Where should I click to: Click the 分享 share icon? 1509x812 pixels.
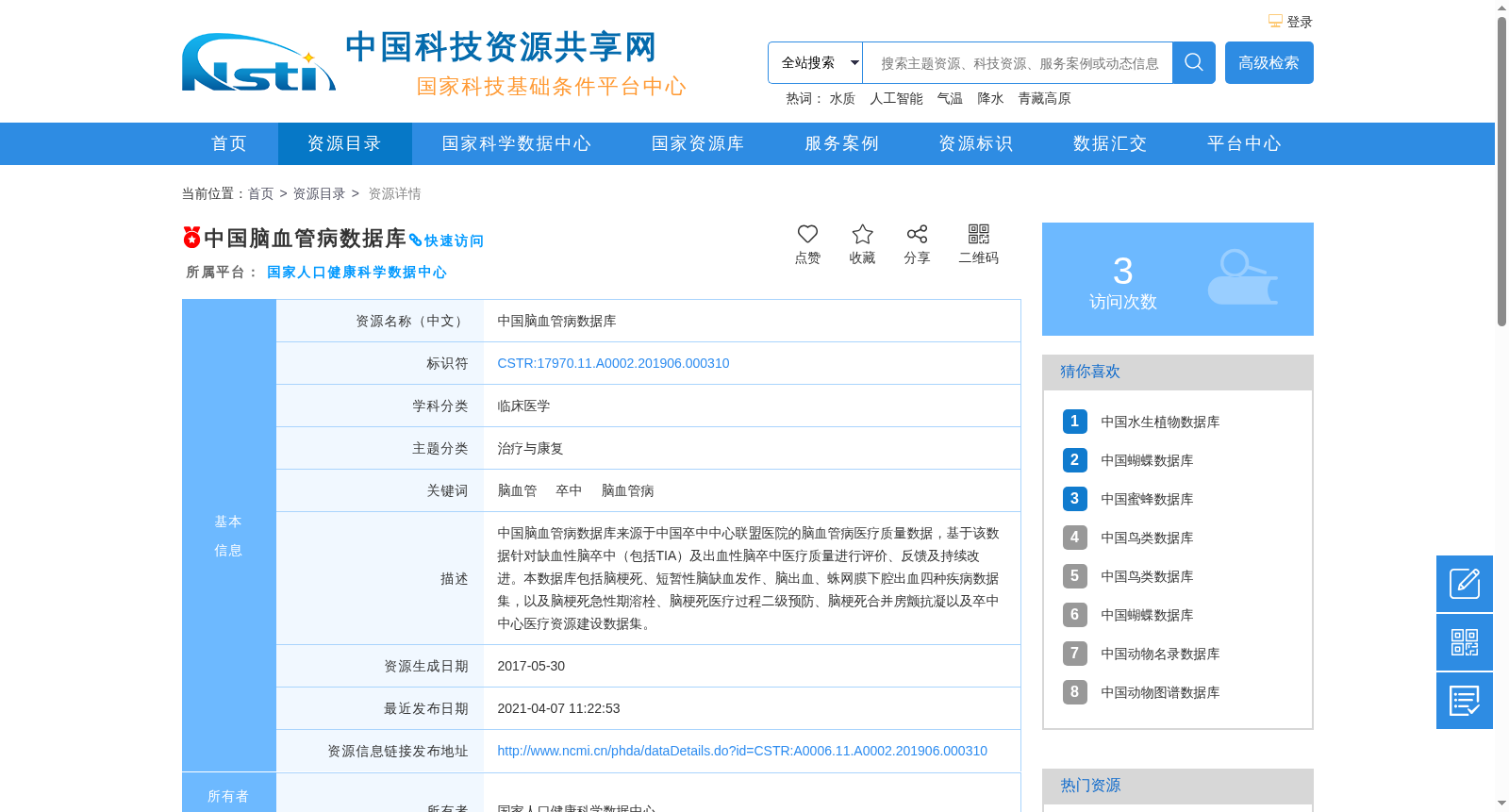click(x=917, y=234)
